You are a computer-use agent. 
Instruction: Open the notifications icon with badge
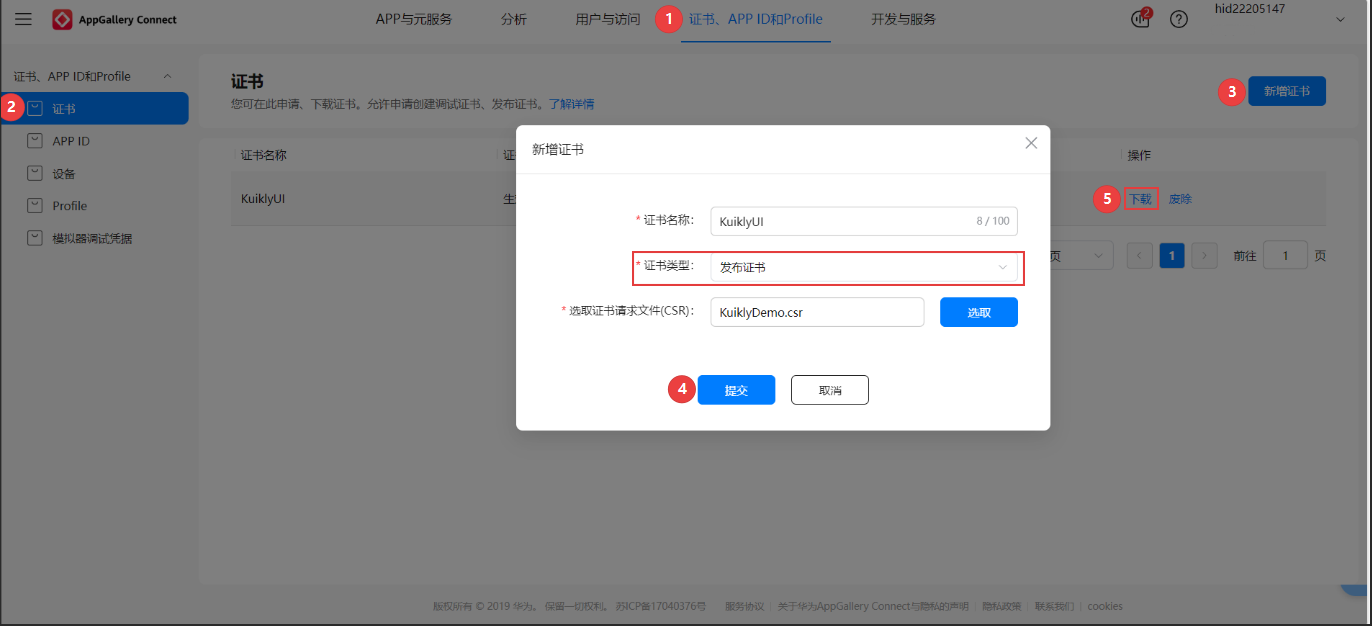[1141, 19]
